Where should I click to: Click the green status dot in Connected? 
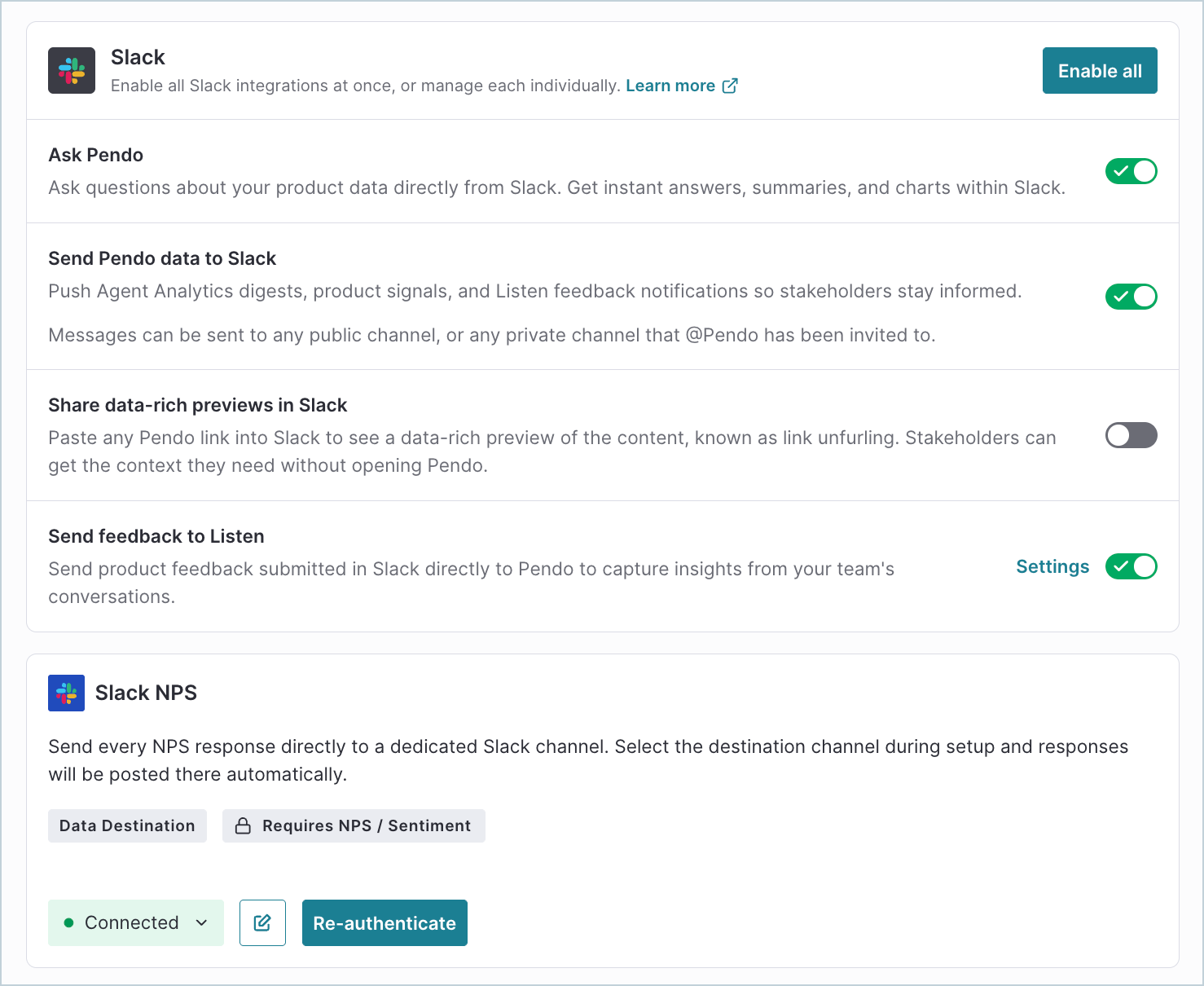click(x=68, y=922)
